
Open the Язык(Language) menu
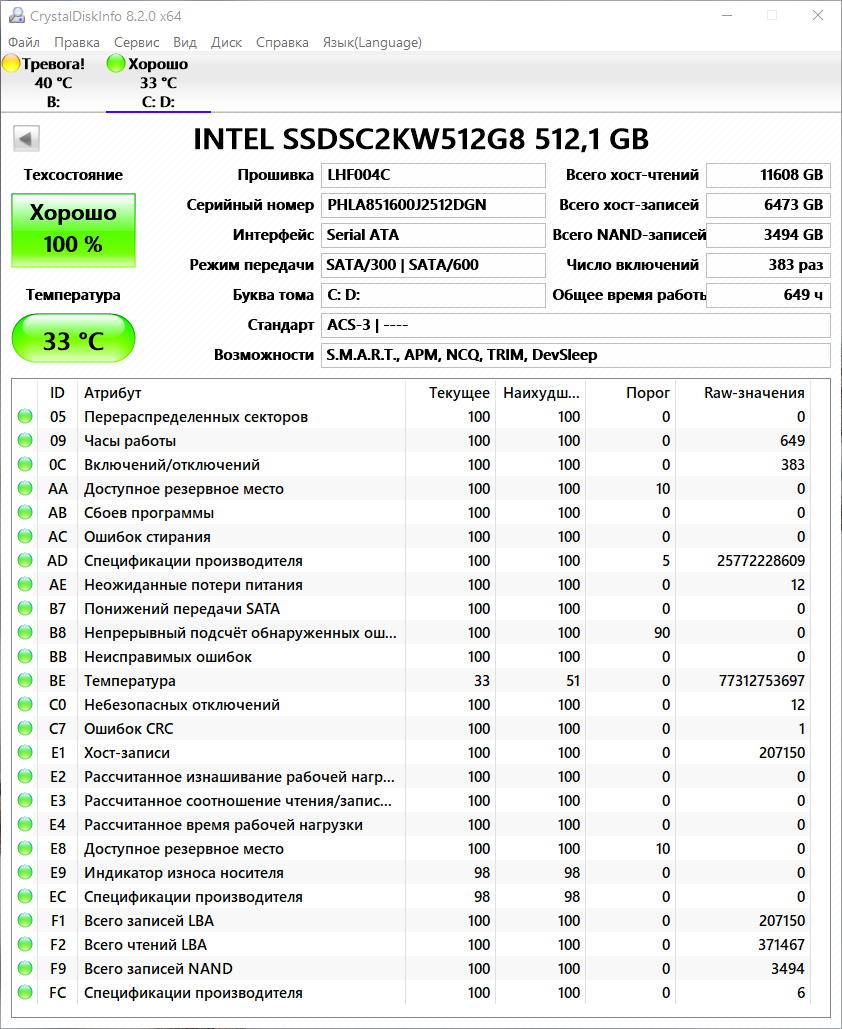[x=371, y=42]
